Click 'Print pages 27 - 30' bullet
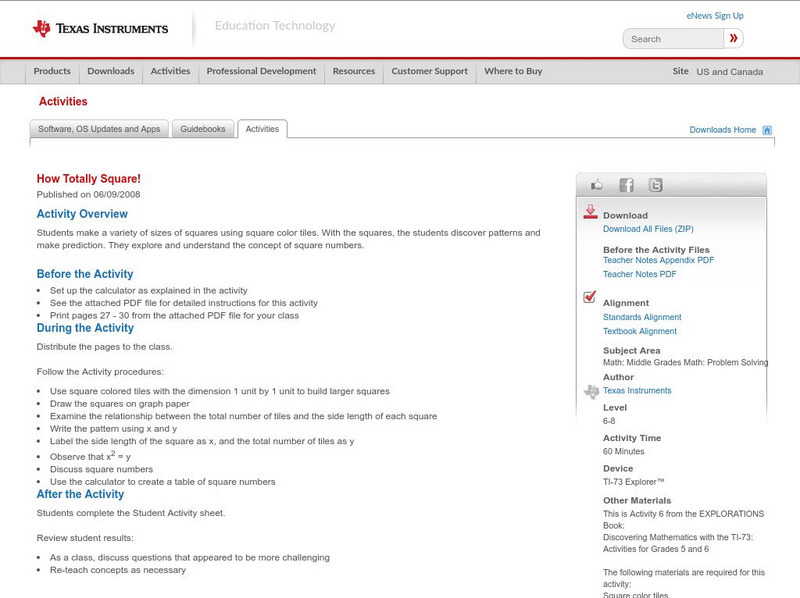Image resolution: width=800 pixels, height=598 pixels. [x=174, y=316]
